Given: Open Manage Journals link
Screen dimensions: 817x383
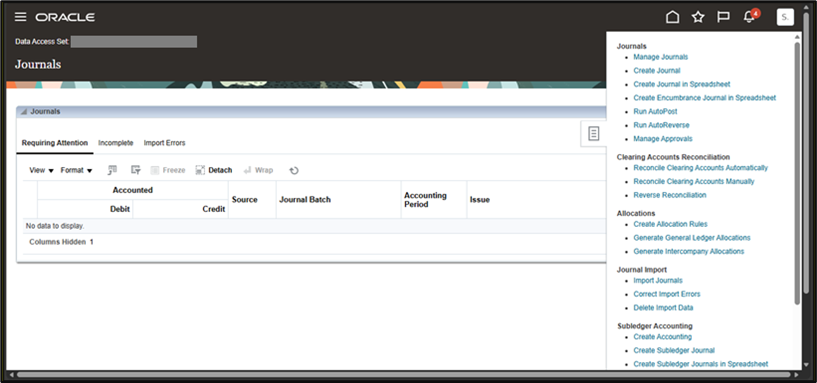Looking at the screenshot, I should coord(660,57).
